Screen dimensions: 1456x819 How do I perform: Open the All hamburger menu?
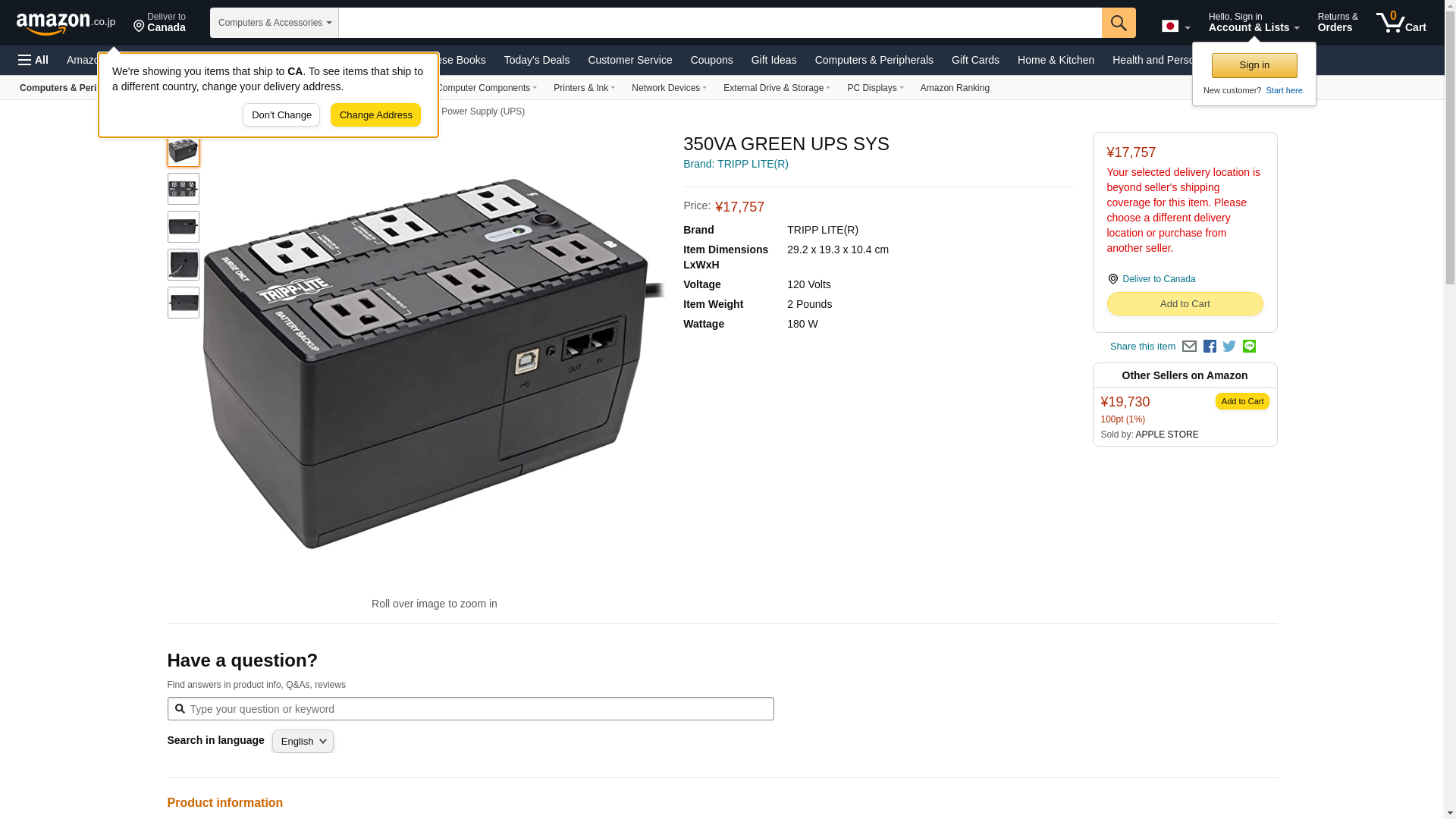coord(33,60)
